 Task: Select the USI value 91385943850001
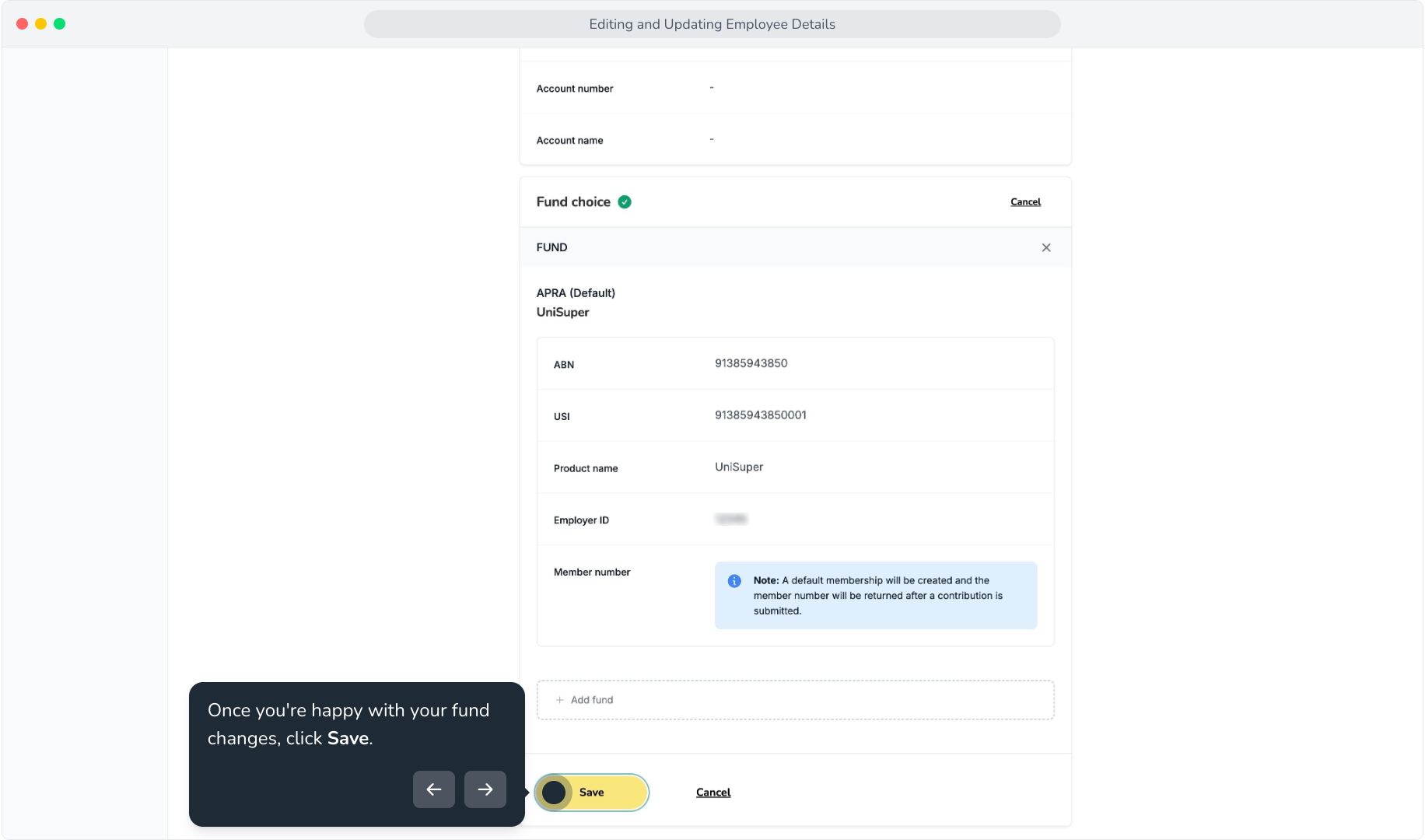(x=760, y=415)
